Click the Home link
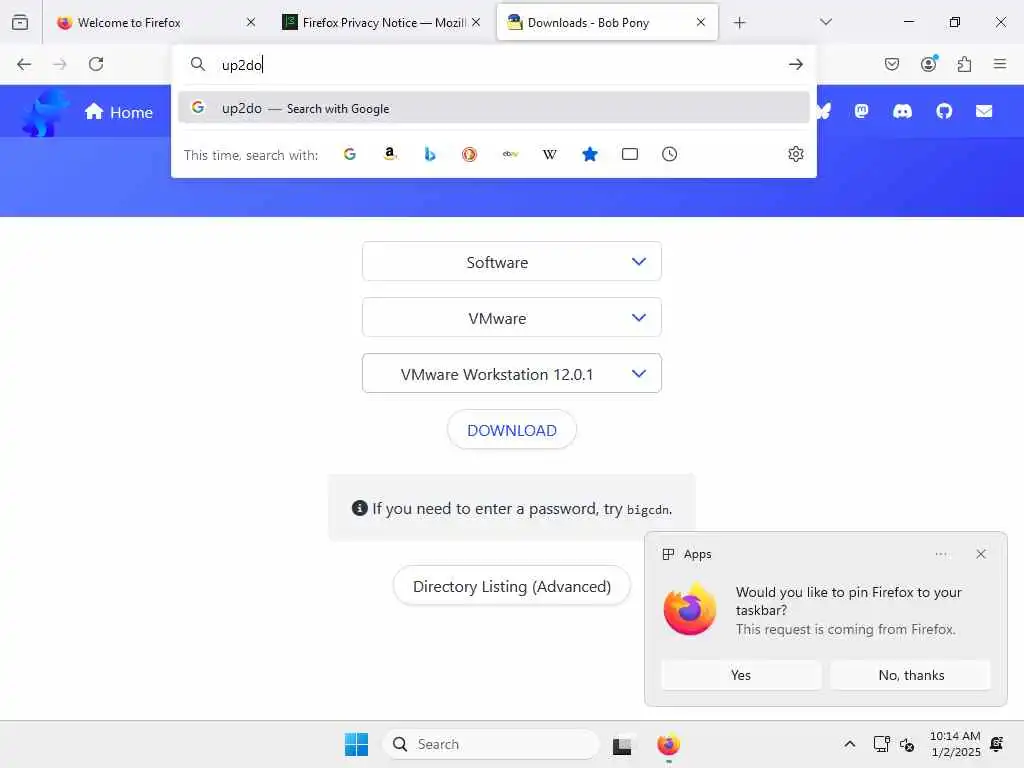 tap(119, 112)
